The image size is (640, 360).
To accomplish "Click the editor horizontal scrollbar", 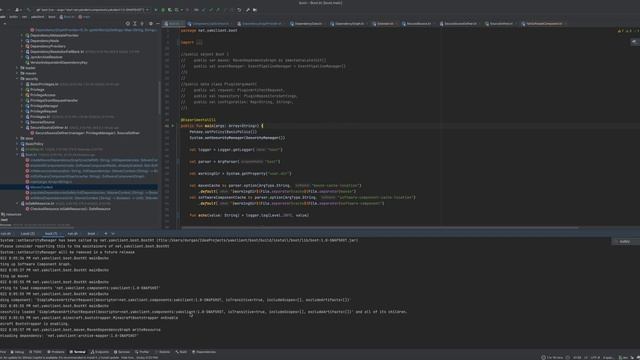I will click(x=380, y=228).
